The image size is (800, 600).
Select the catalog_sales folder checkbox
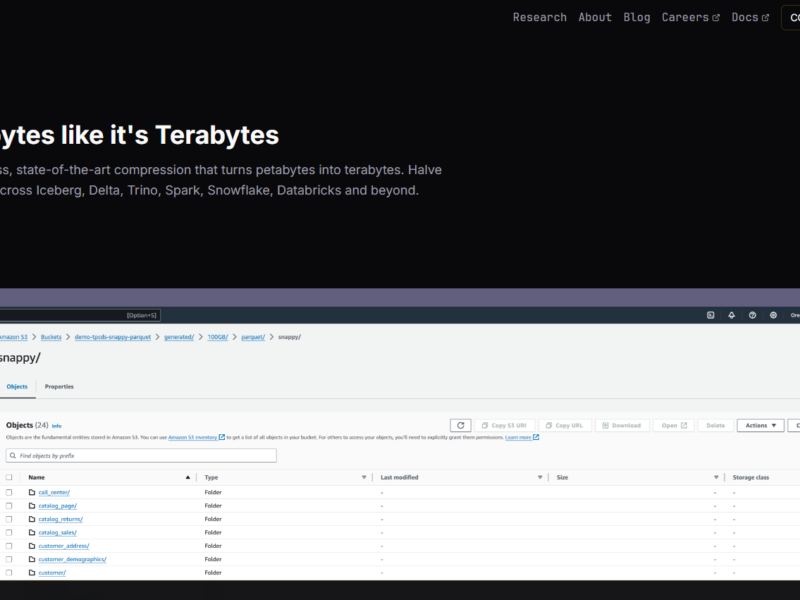tap(9, 533)
